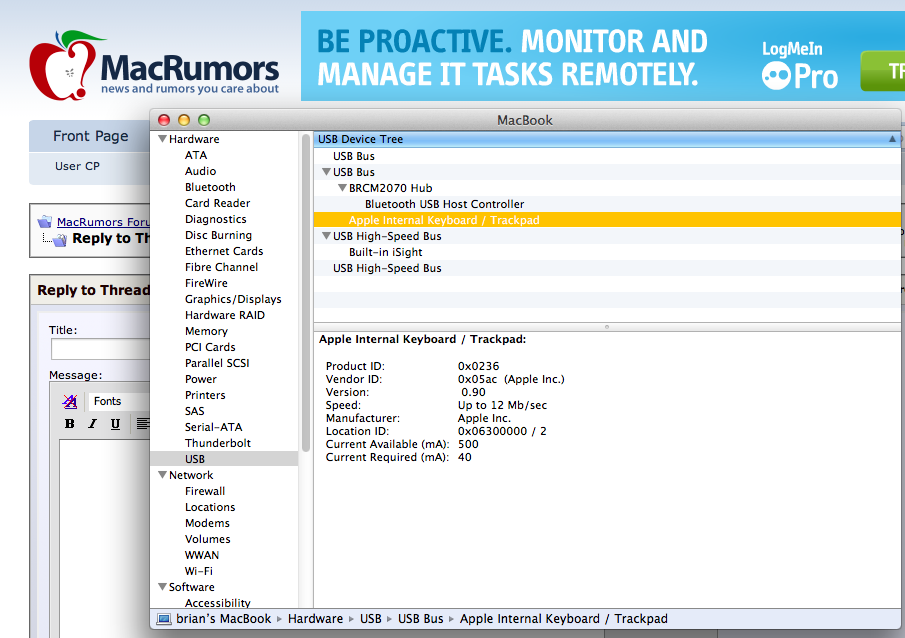This screenshot has width=905, height=638.
Task: Select the highlighted USB sidebar item
Action: click(224, 459)
